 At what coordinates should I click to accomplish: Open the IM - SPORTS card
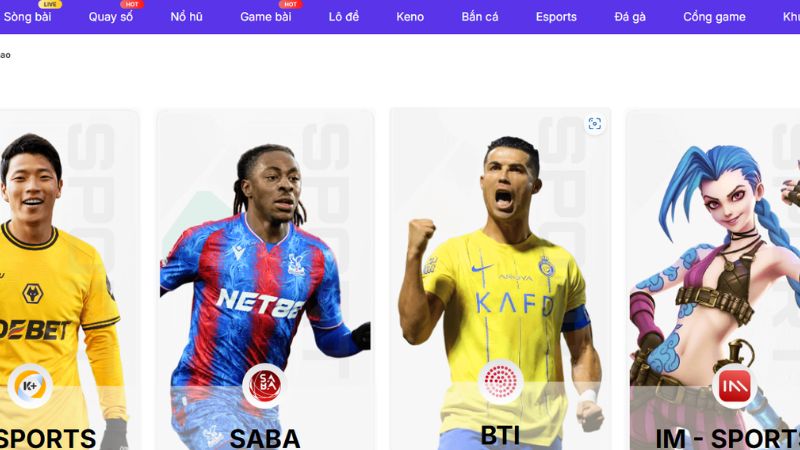(713, 280)
